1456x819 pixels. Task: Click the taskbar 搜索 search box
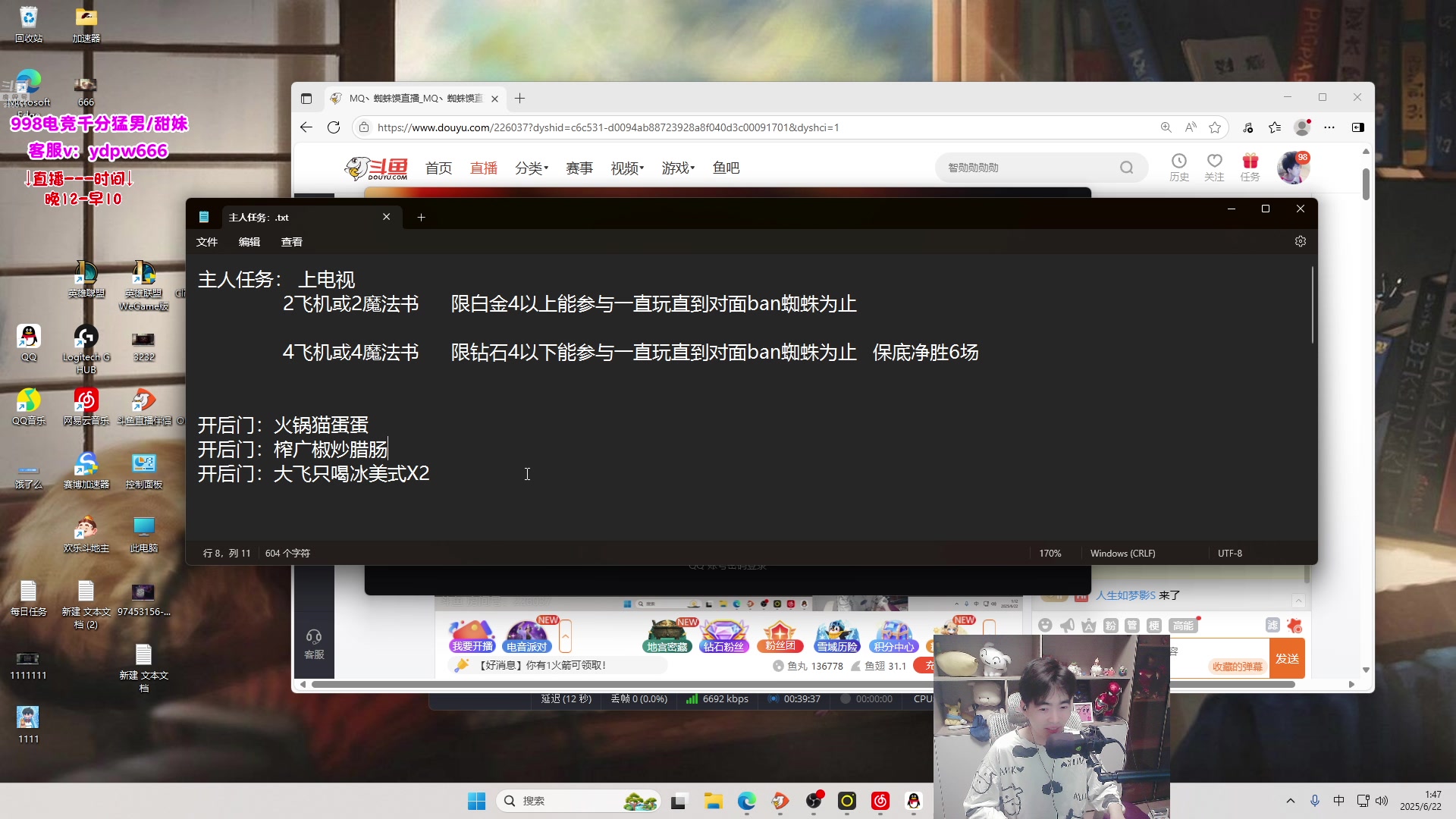coord(578,801)
